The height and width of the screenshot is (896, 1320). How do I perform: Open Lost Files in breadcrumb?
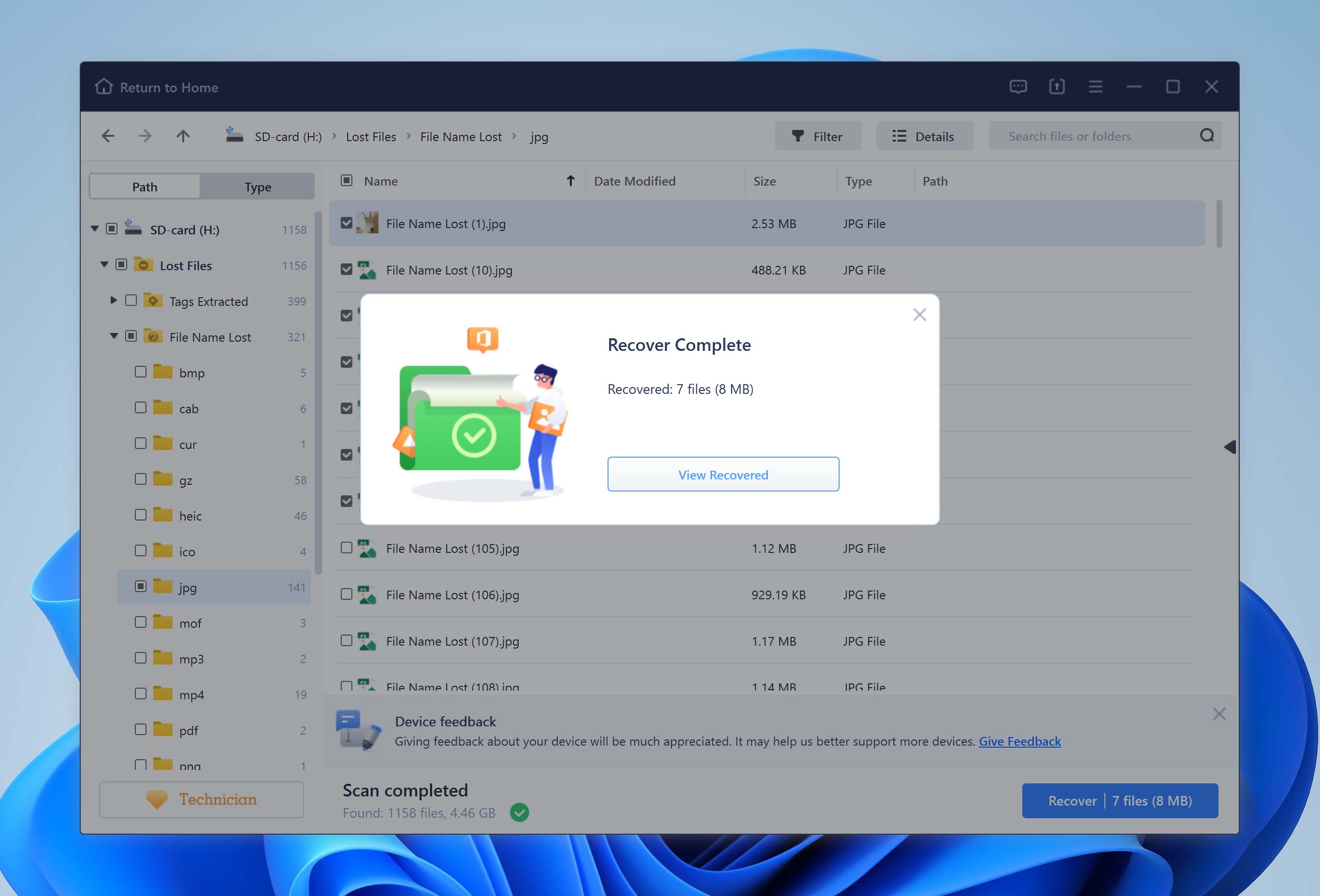point(371,137)
